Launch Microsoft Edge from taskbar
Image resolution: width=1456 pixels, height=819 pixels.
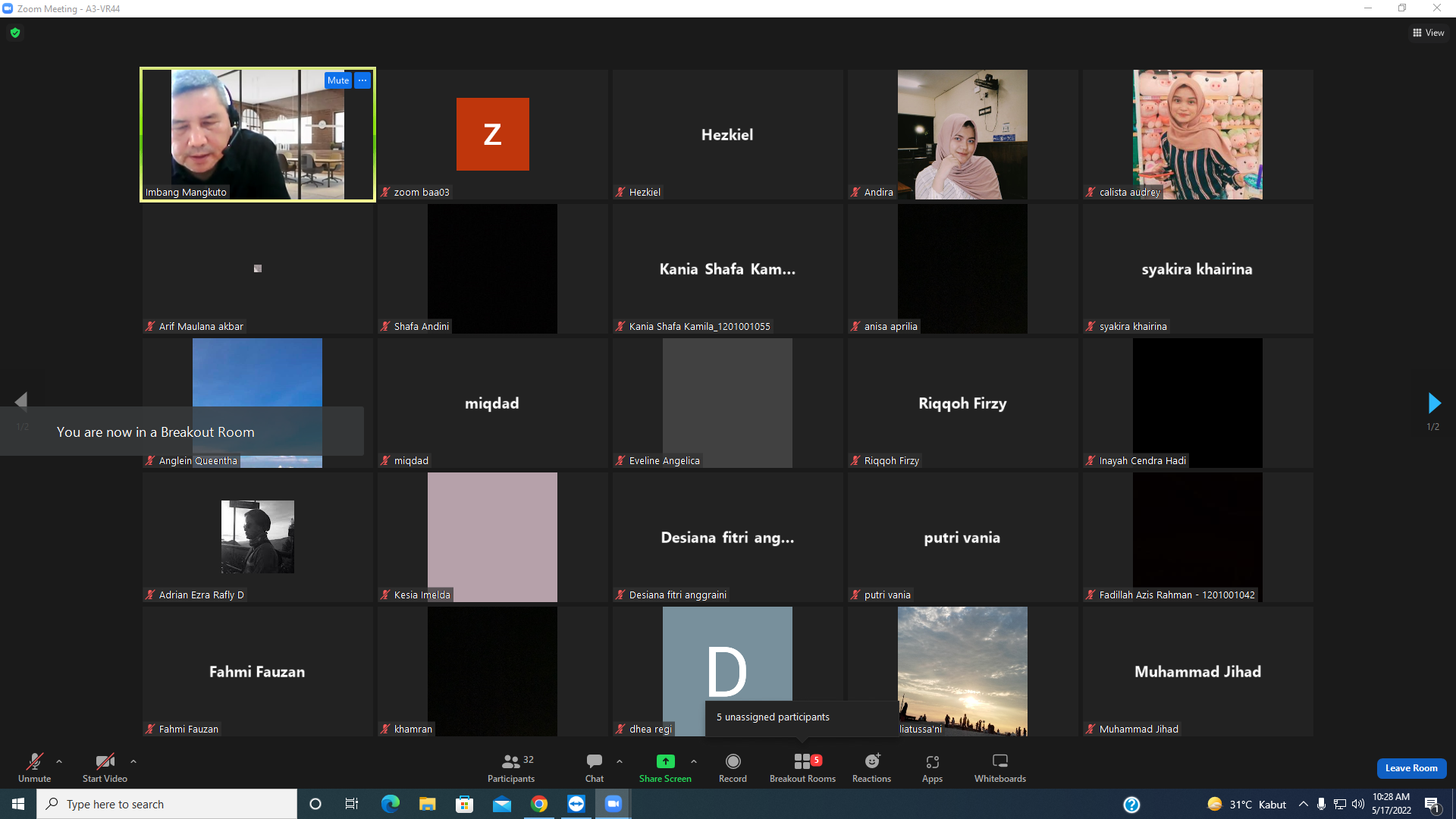coord(390,804)
